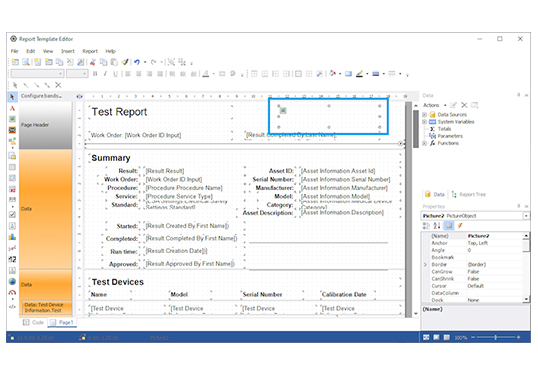Screen dimensions: 538x374
Task: Toggle left text alignment
Action: point(128,73)
